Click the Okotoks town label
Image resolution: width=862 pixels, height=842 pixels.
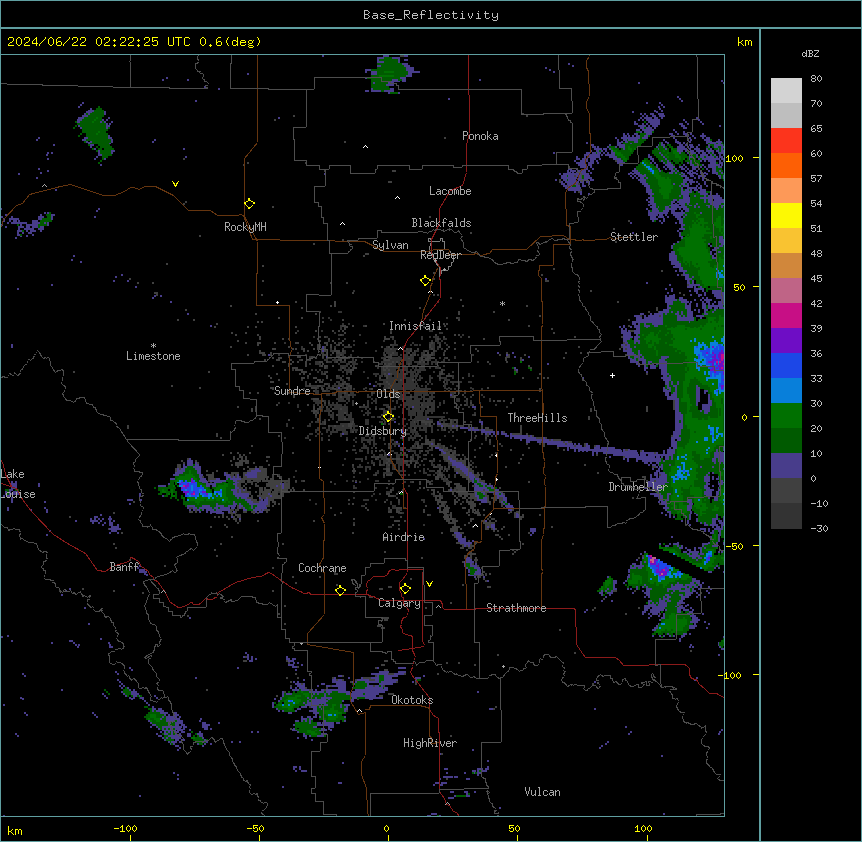(412, 700)
